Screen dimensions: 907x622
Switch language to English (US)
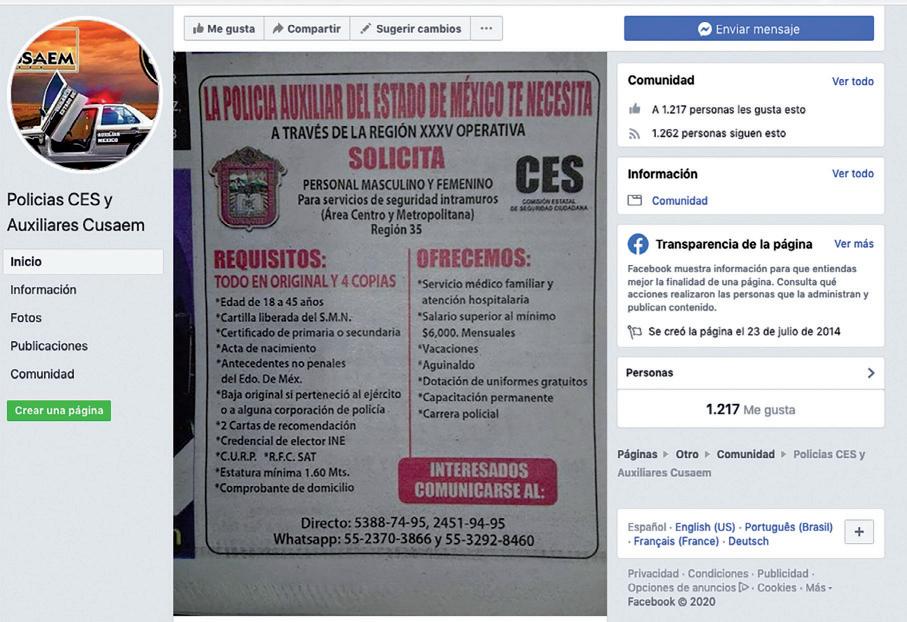pos(705,527)
